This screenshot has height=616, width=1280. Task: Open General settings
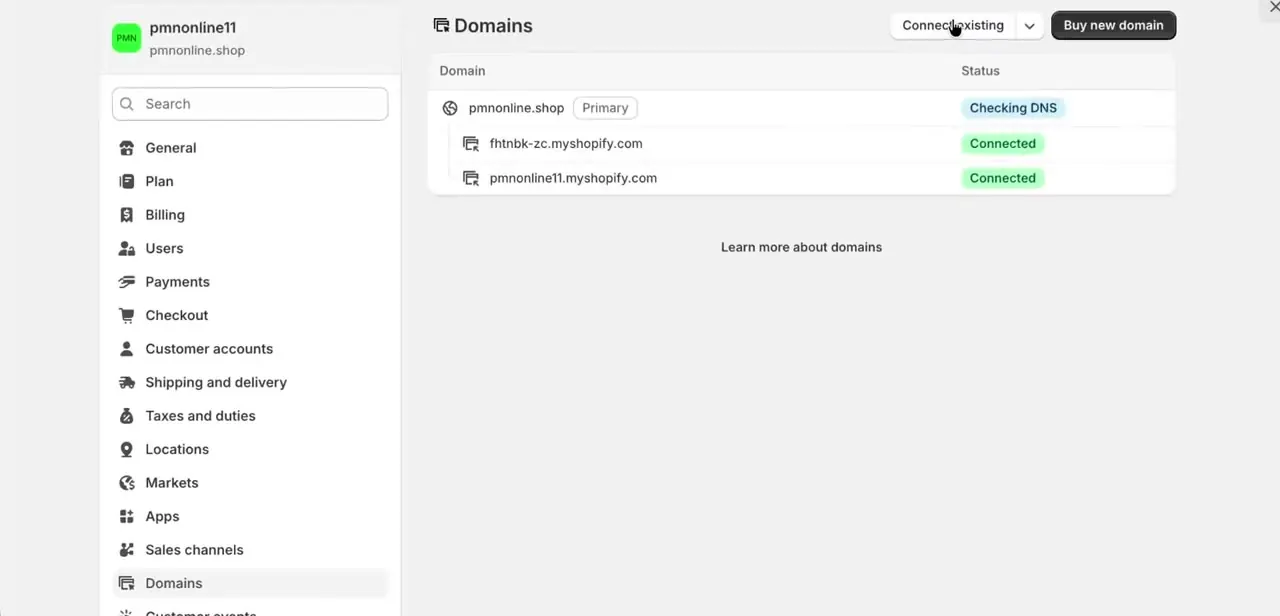pyautogui.click(x=171, y=148)
